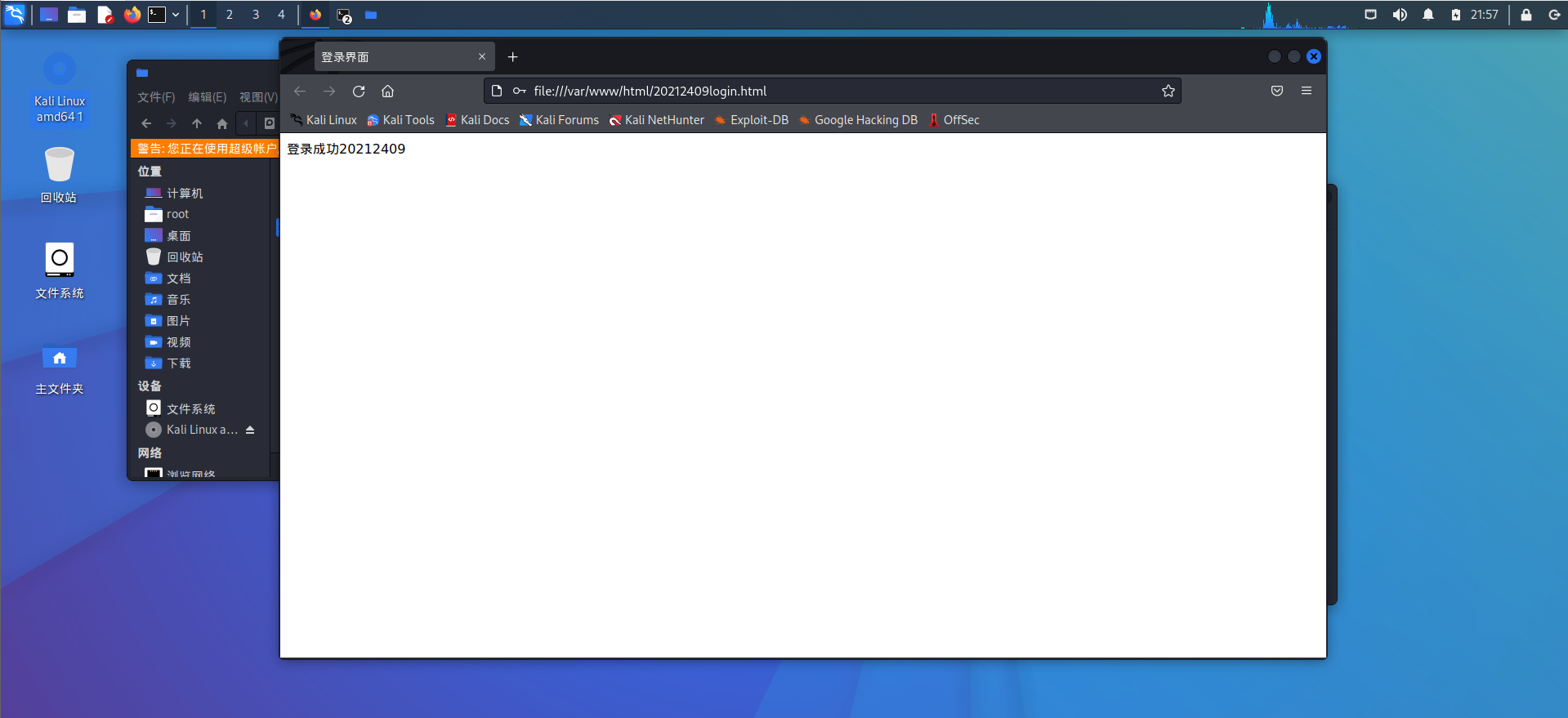
Task: Open the Kali Docs bookmark
Action: point(477,120)
